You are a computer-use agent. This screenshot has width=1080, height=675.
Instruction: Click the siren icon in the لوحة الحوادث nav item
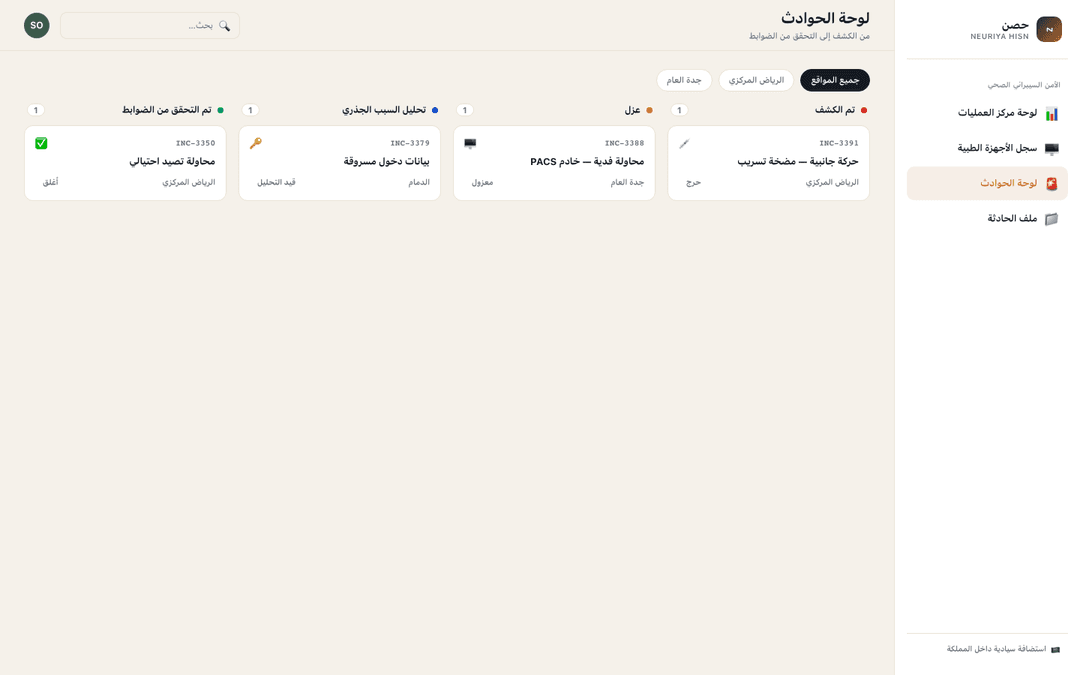(1051, 184)
